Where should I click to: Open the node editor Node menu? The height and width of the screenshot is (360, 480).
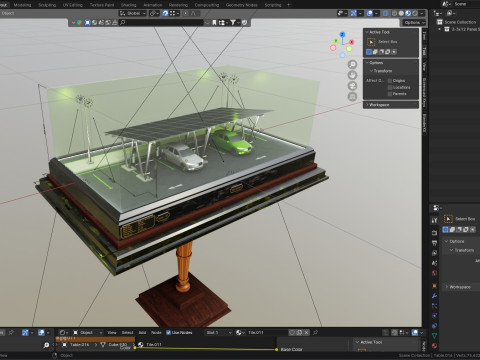pyautogui.click(x=156, y=332)
